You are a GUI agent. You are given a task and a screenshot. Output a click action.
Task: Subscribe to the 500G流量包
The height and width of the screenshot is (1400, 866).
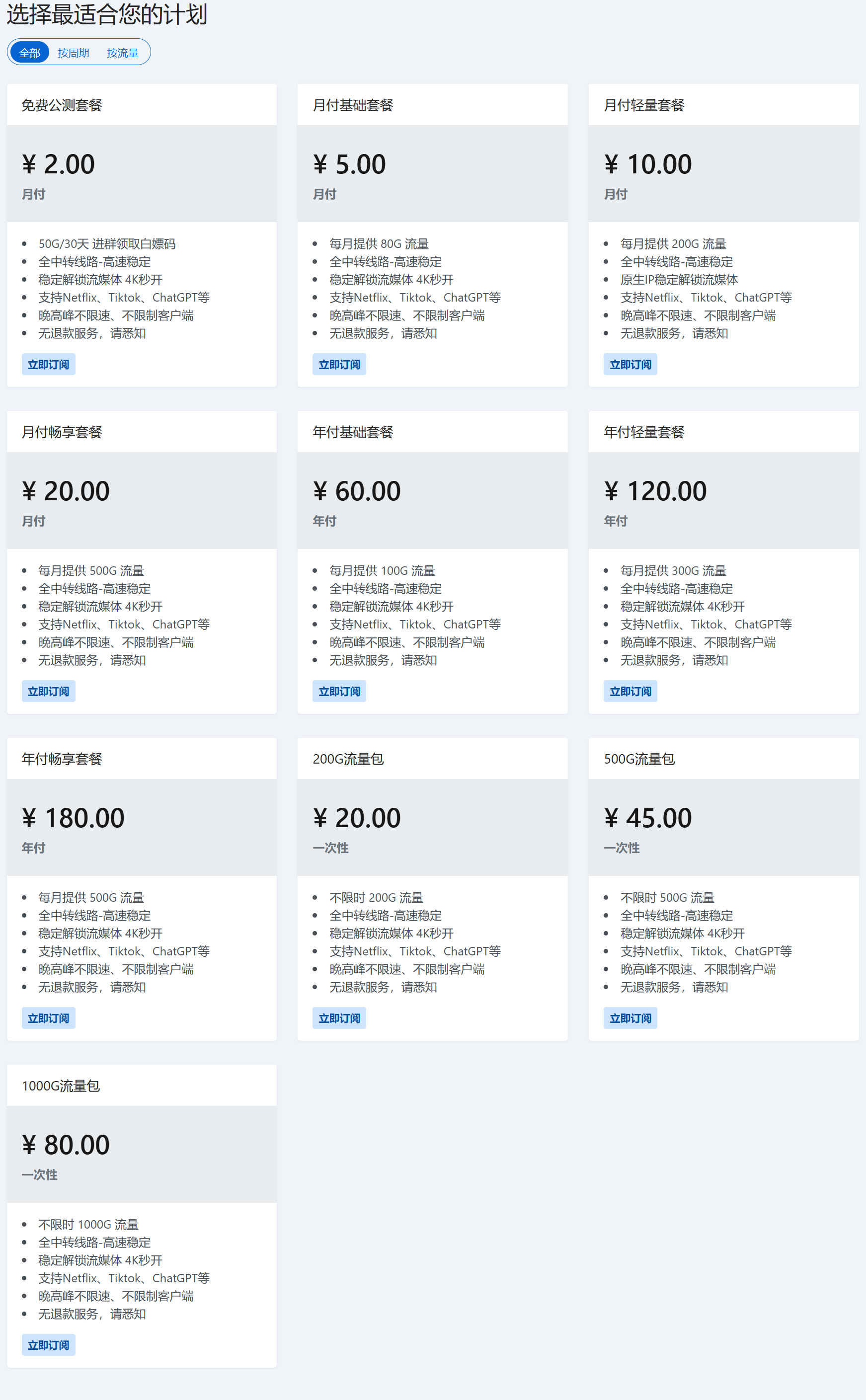(x=630, y=1018)
